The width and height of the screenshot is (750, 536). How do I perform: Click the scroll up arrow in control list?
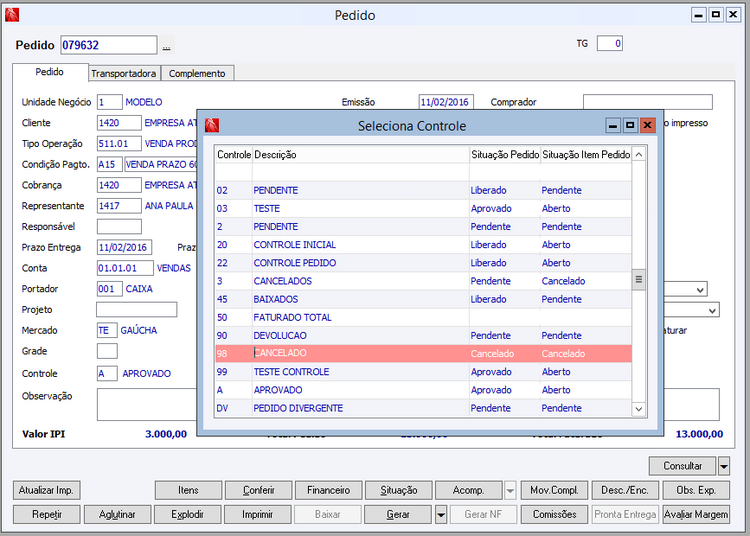pos(639,154)
